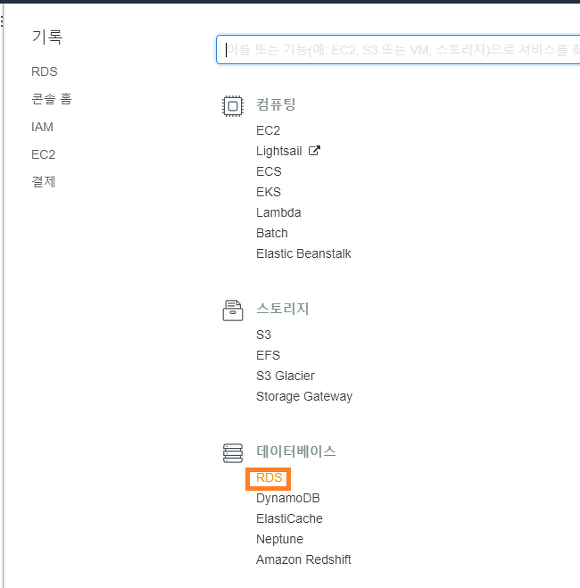Screen dimensions: 580x588
Task: Open the S3 Glacier service
Action: pyautogui.click(x=285, y=375)
